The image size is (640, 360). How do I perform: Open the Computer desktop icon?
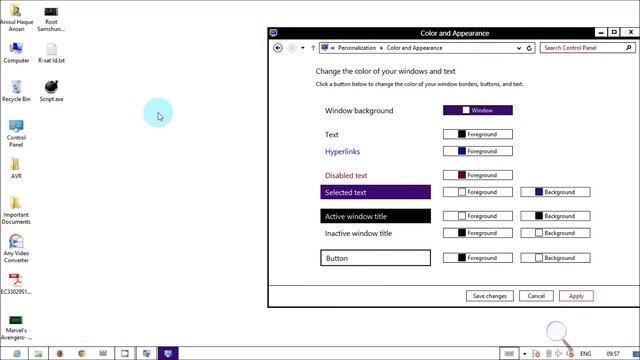[16, 53]
